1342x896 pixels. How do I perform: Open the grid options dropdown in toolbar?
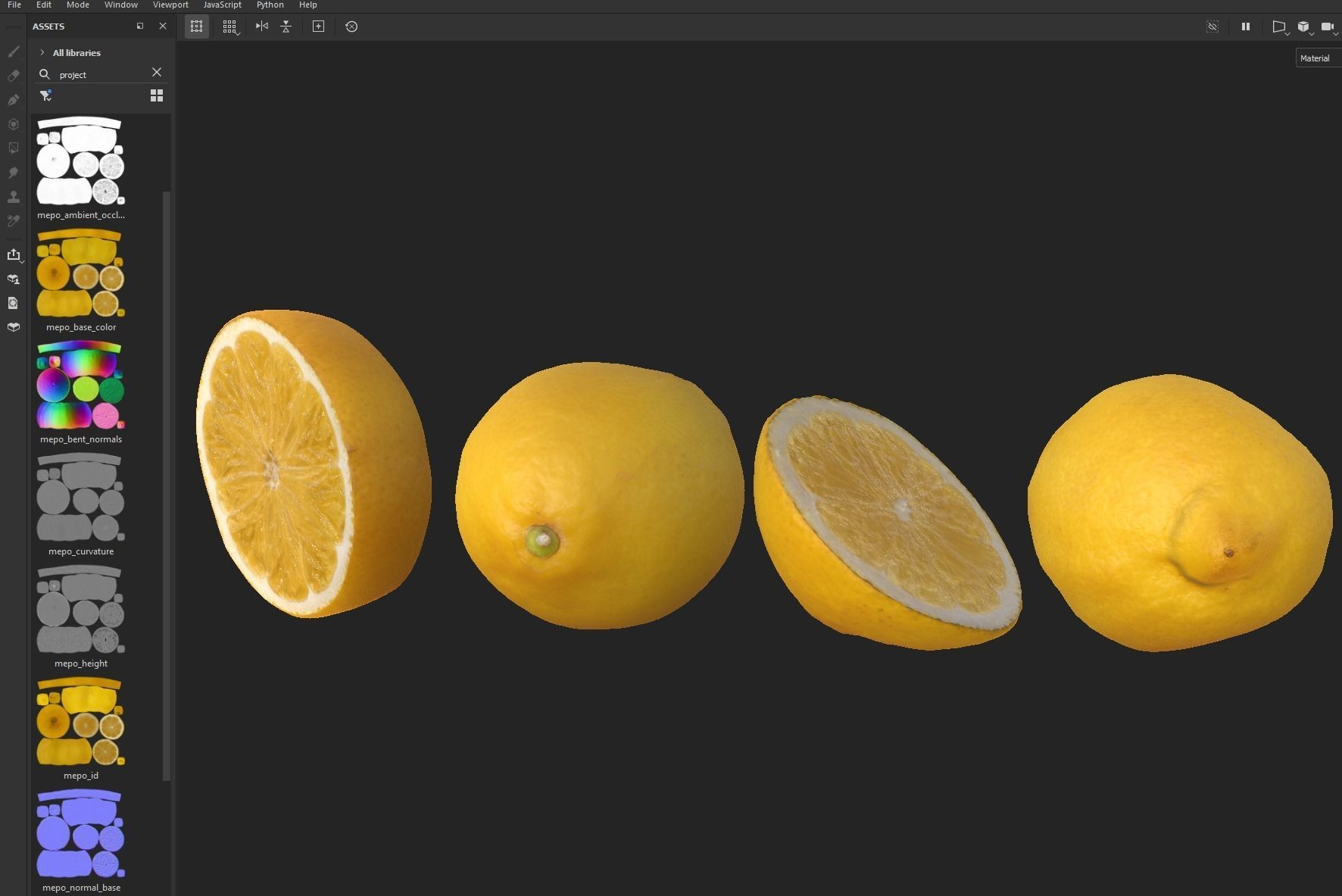tap(230, 27)
